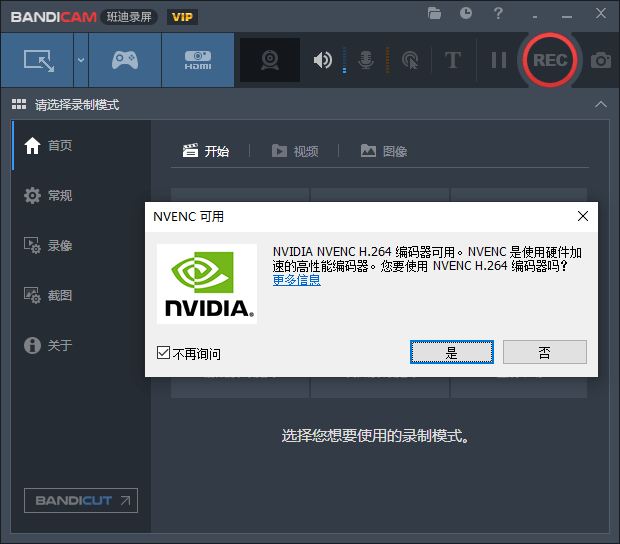
Task: Uncheck the 不再询问 checkbox
Action: pyautogui.click(x=164, y=353)
